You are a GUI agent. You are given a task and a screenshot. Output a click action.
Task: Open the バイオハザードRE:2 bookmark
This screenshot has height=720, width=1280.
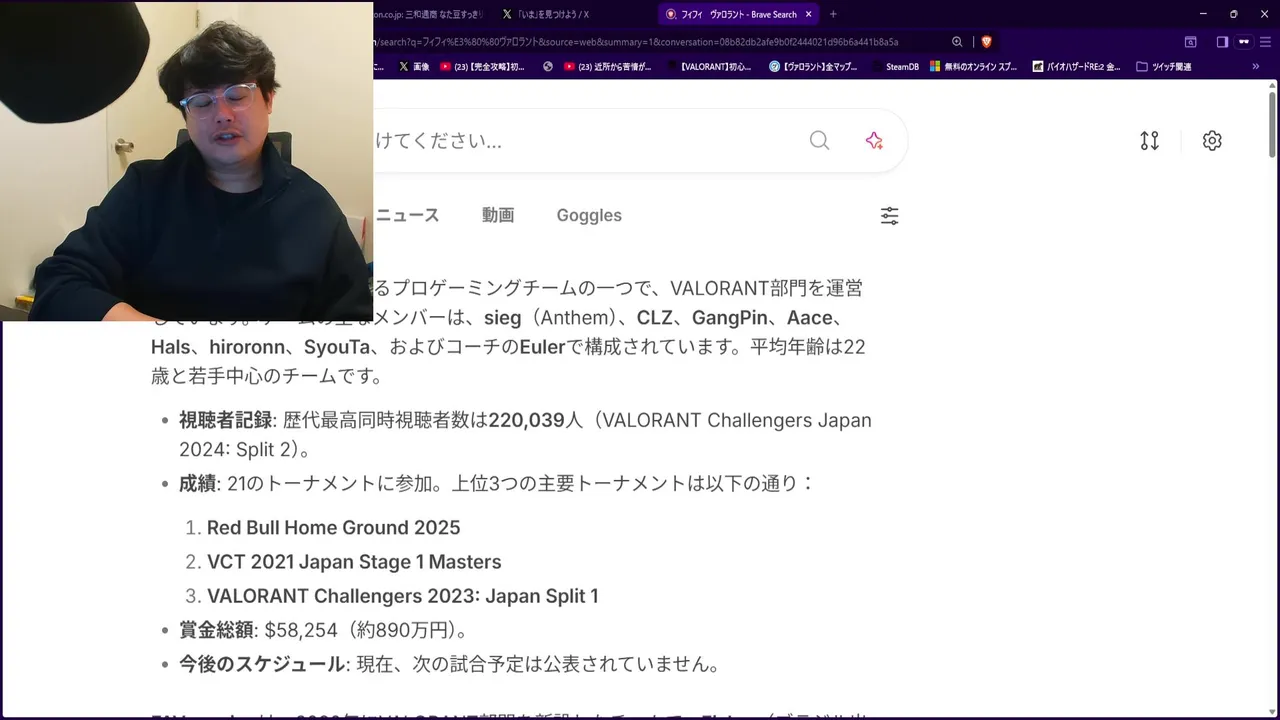1076,67
